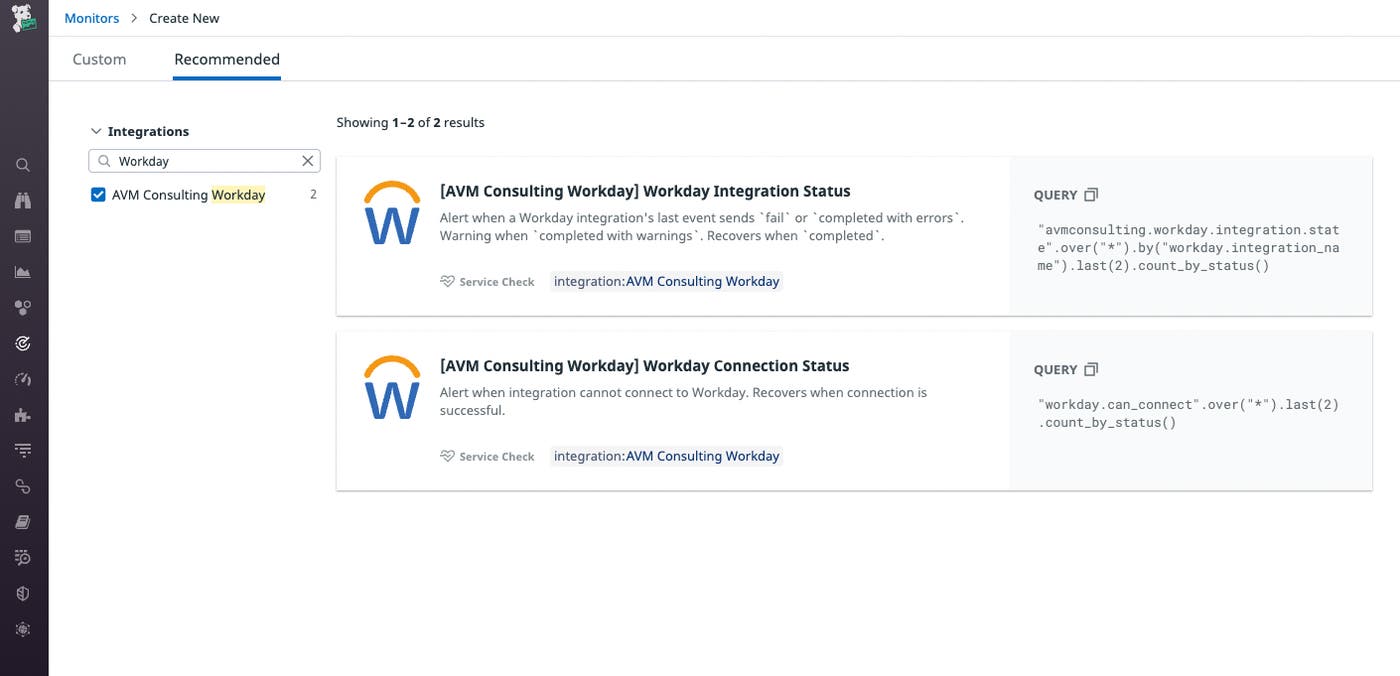Click the integration:AVM Consulting Workday tag
Screen dimensions: 1400x676
(x=666, y=281)
